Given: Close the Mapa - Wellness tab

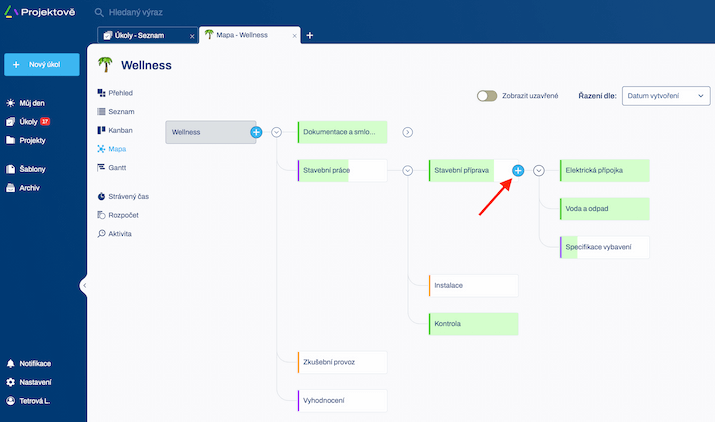Looking at the screenshot, I should pos(295,36).
